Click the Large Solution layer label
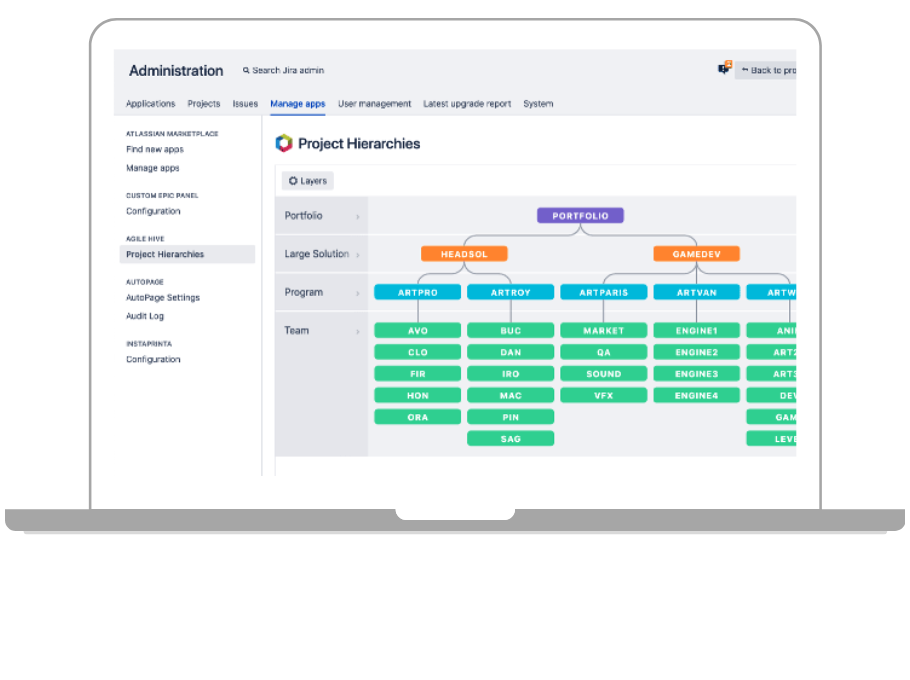This screenshot has height=680, width=910. pyautogui.click(x=316, y=254)
